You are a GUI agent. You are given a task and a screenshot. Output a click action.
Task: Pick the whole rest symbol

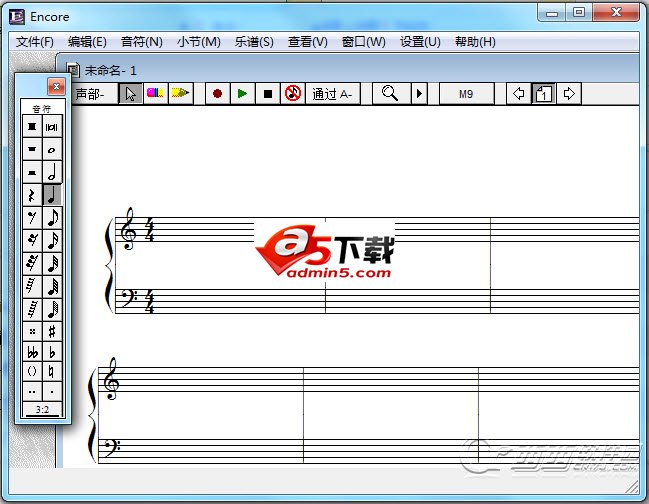click(x=32, y=149)
